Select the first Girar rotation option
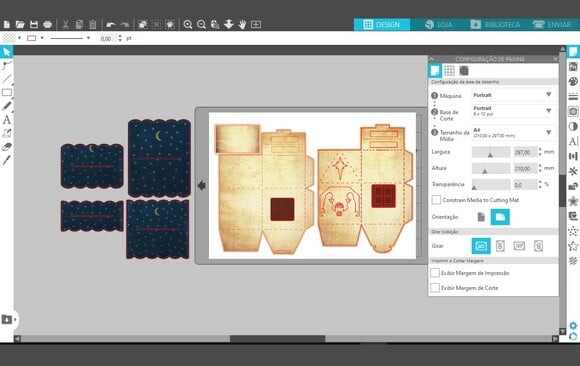Viewport: 580px width, 366px height. (x=481, y=246)
